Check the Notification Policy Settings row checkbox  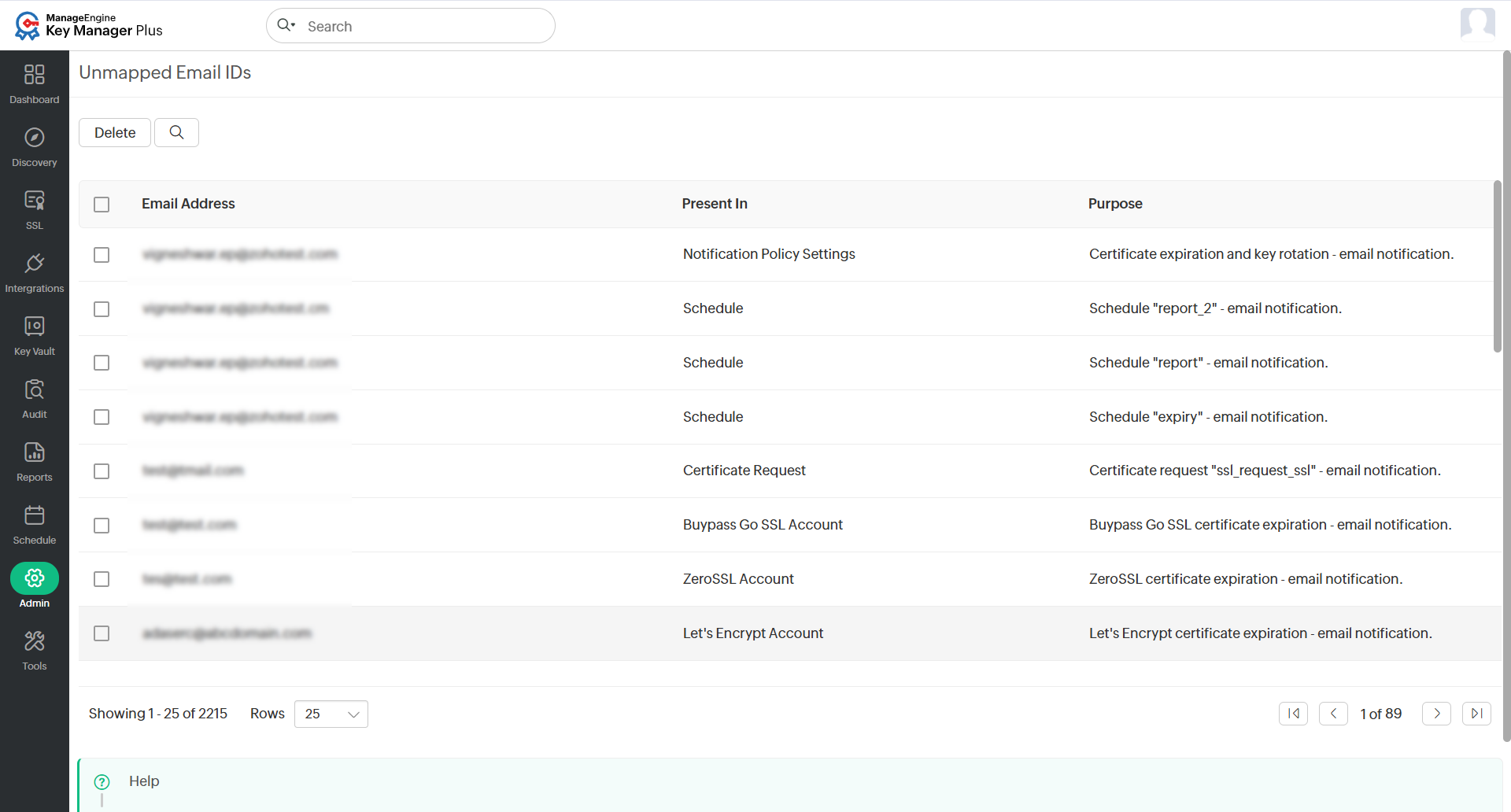tap(102, 255)
